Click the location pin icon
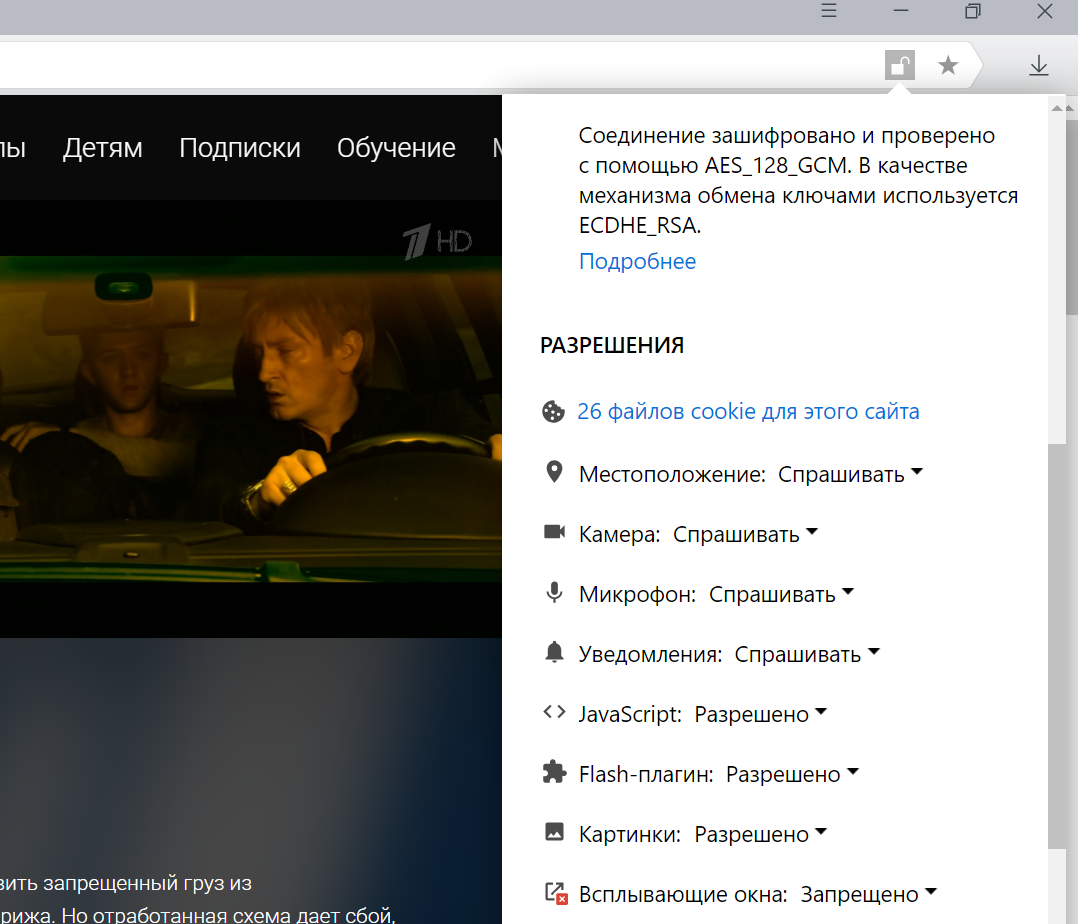The height and width of the screenshot is (924, 1078). click(554, 472)
